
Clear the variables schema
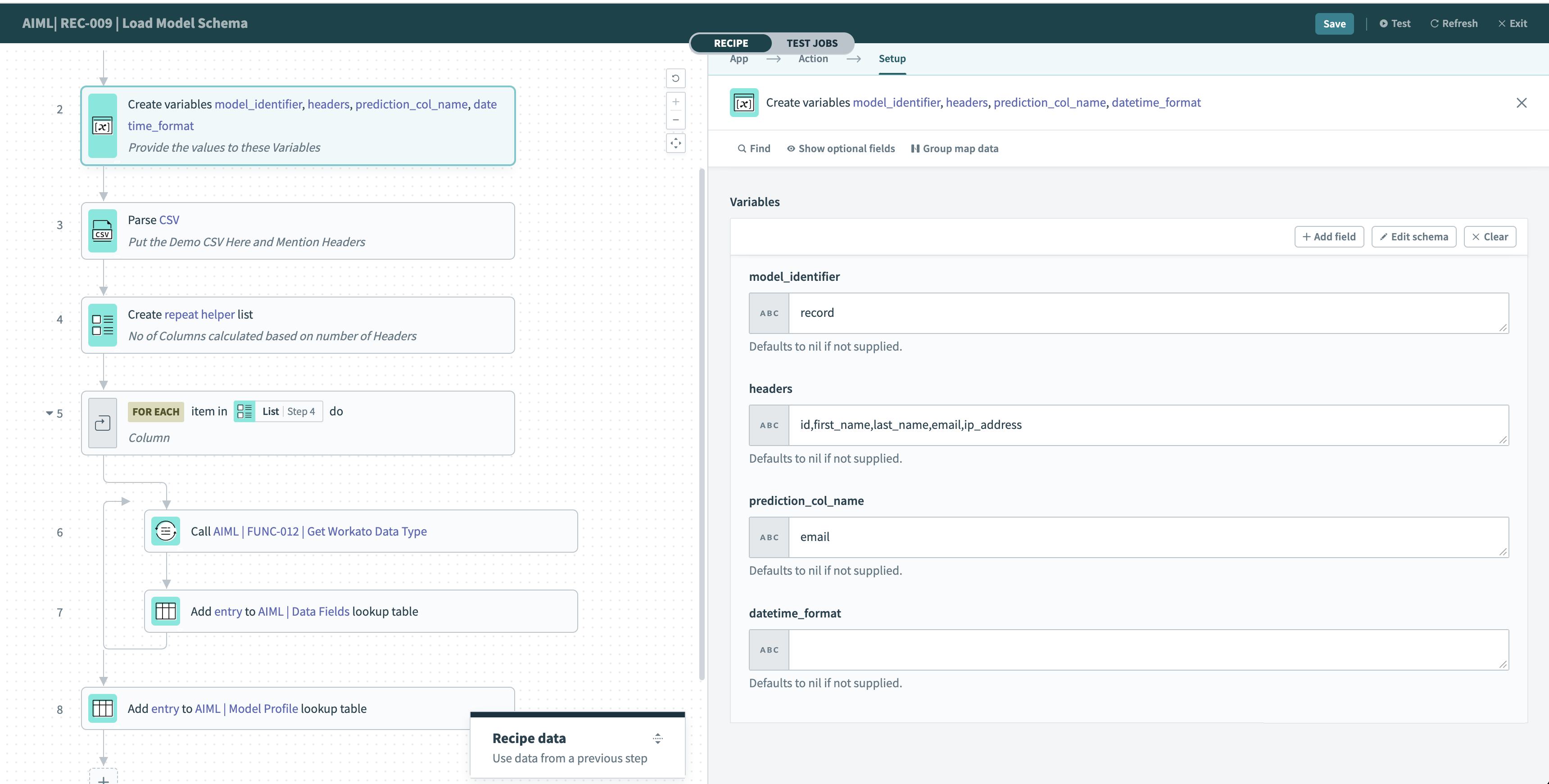click(x=1490, y=237)
